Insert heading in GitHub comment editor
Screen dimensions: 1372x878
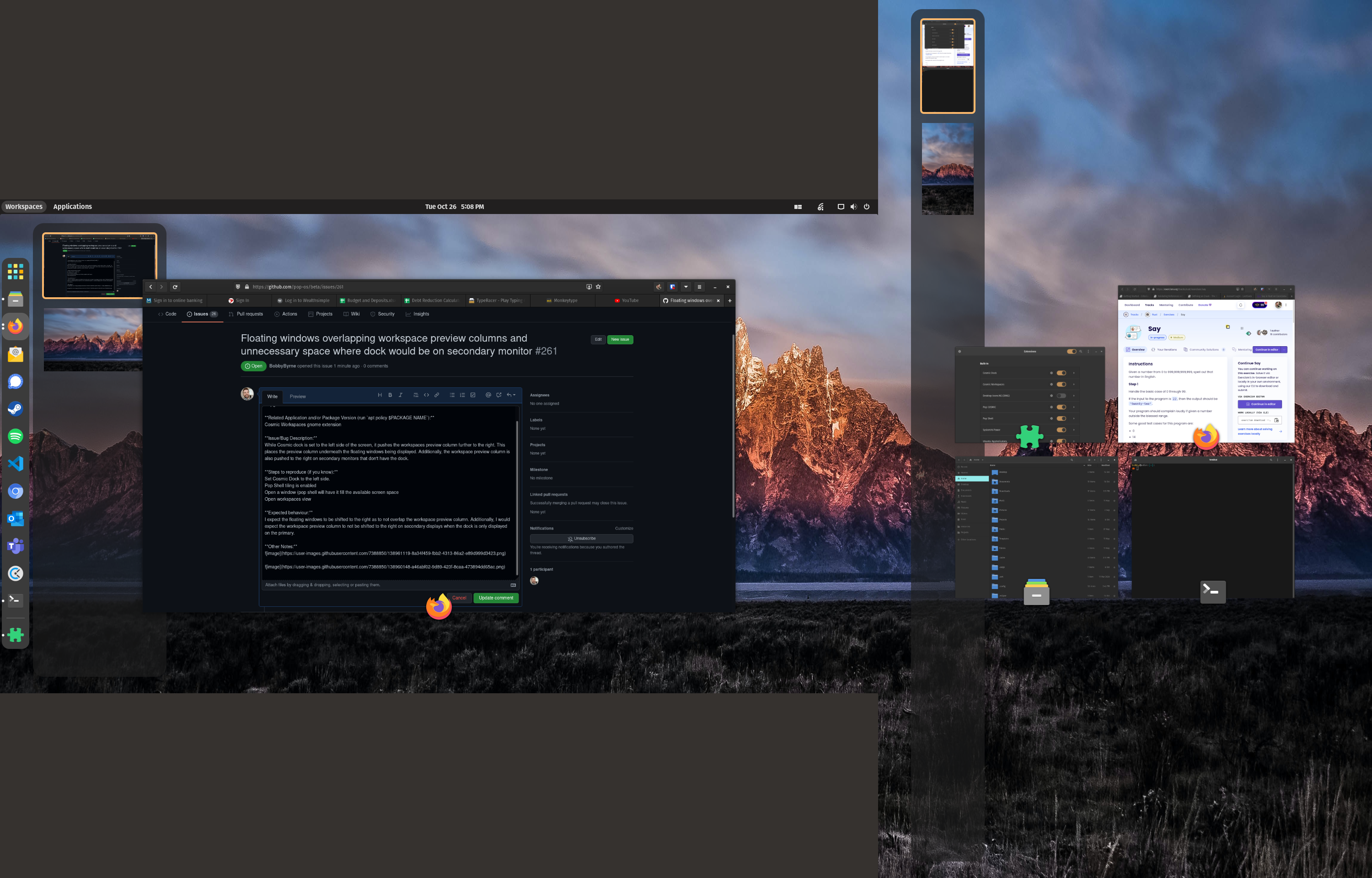pyautogui.click(x=380, y=395)
